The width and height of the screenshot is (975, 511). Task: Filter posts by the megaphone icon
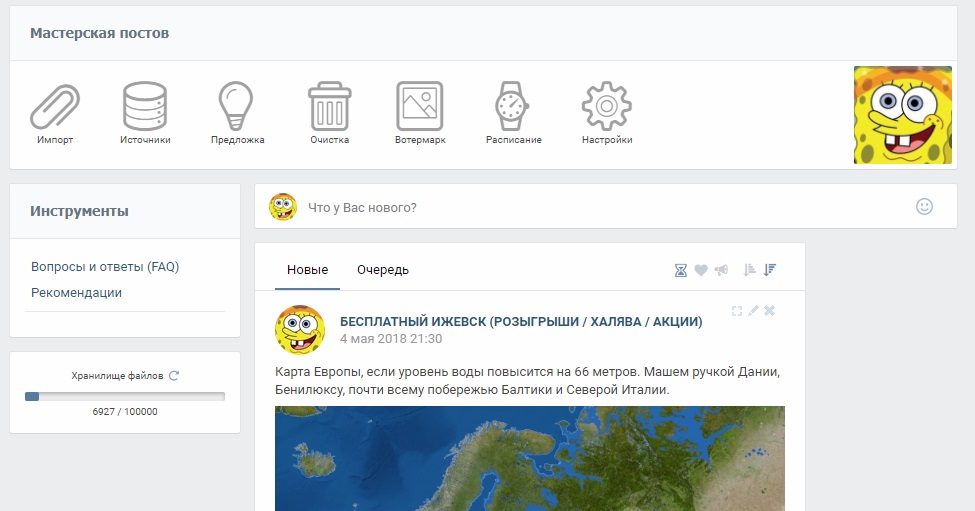click(x=721, y=270)
